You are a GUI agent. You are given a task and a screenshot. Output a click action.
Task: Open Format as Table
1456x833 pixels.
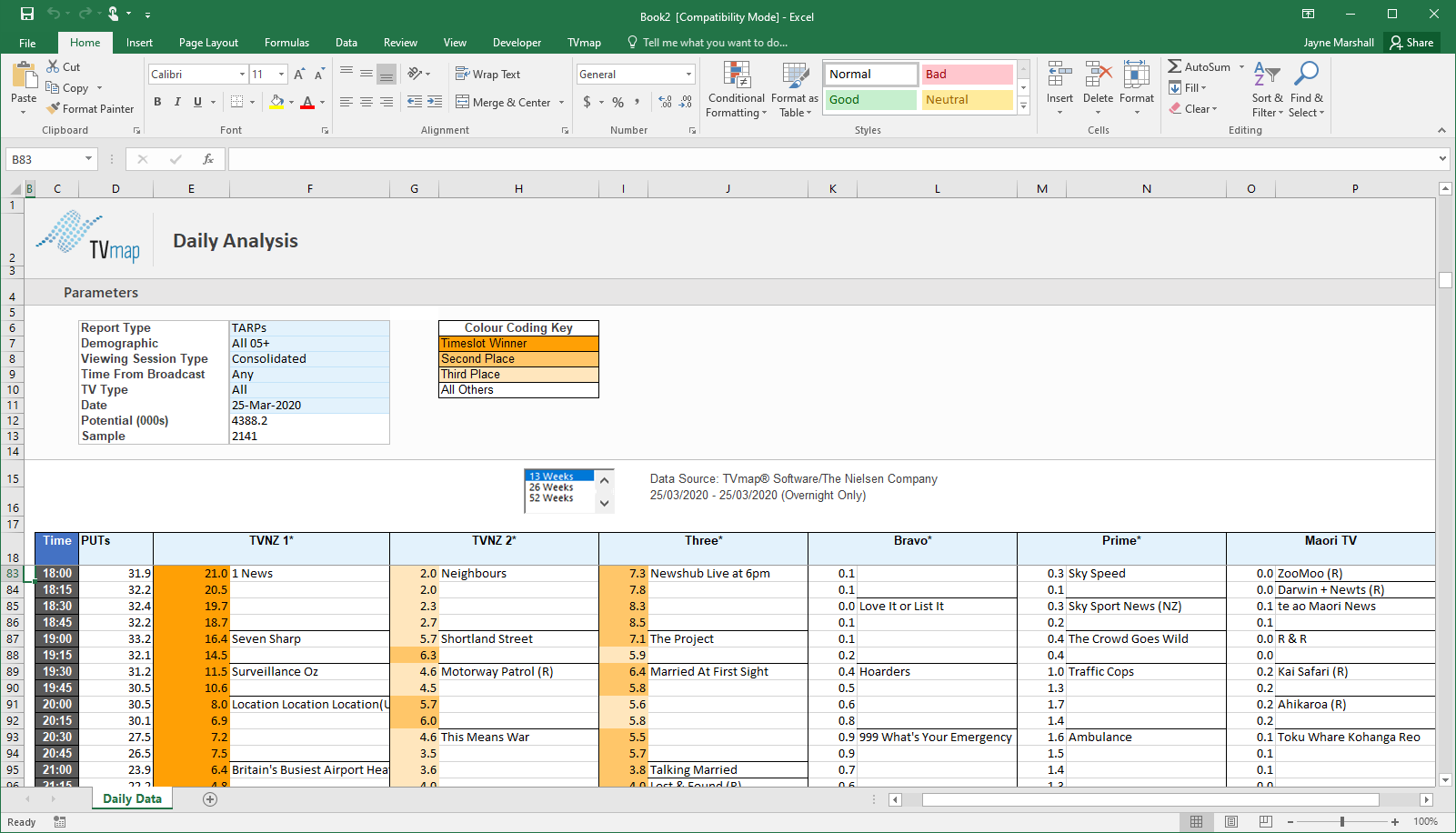(x=795, y=89)
